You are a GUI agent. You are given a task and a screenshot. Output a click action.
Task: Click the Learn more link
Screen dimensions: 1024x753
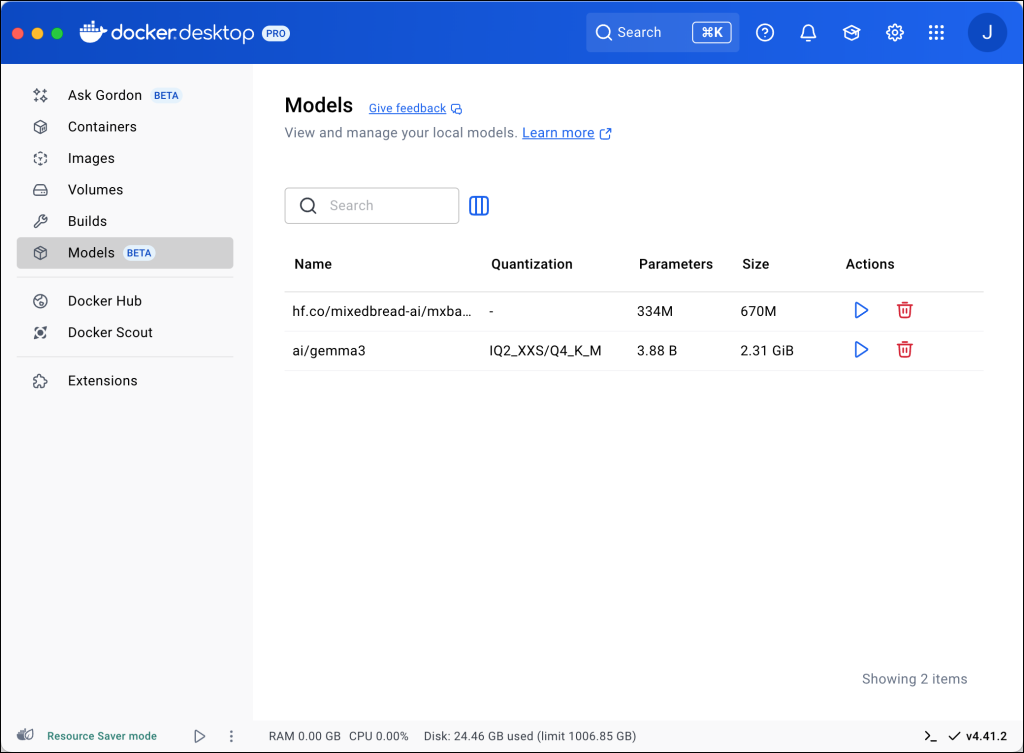point(558,133)
